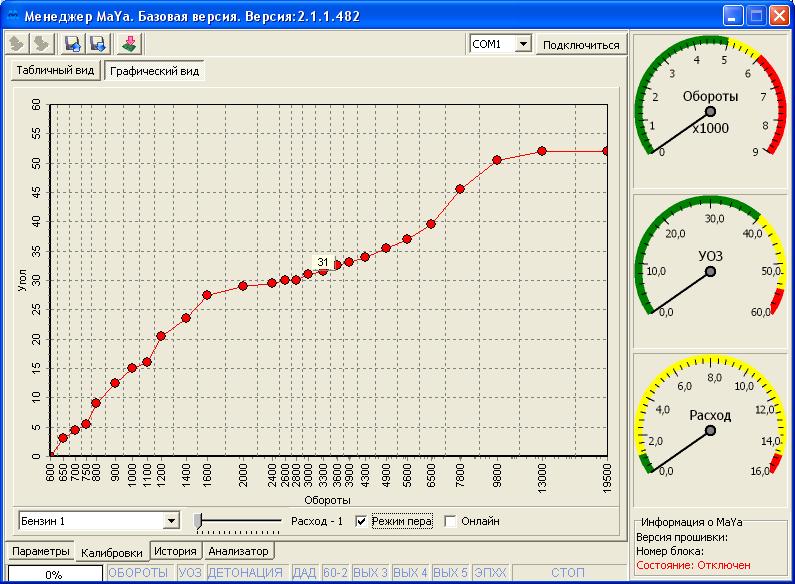The image size is (795, 584).
Task: Click the СТОП status indicator
Action: coord(567,573)
